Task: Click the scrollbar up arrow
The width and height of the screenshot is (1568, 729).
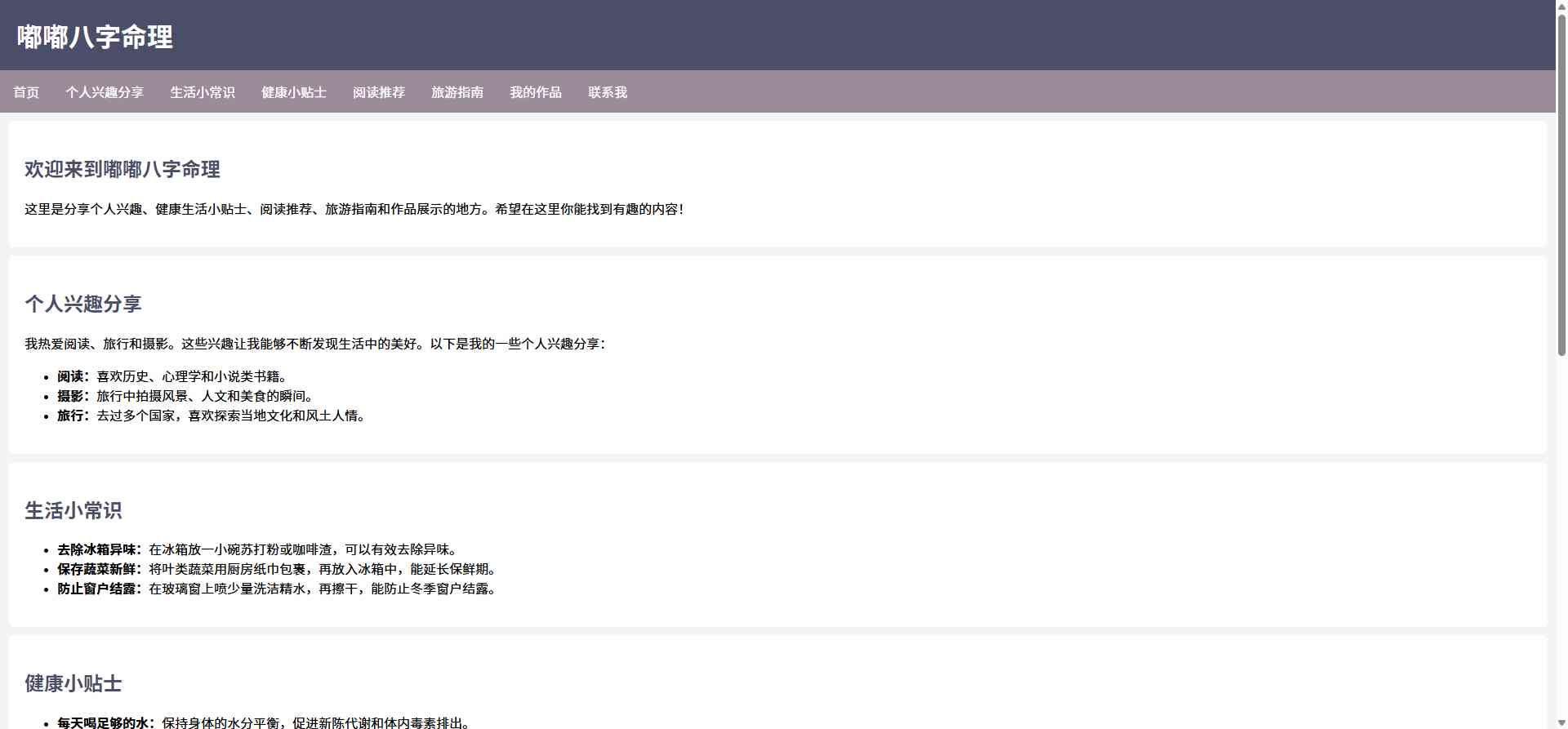Action: tap(1561, 6)
